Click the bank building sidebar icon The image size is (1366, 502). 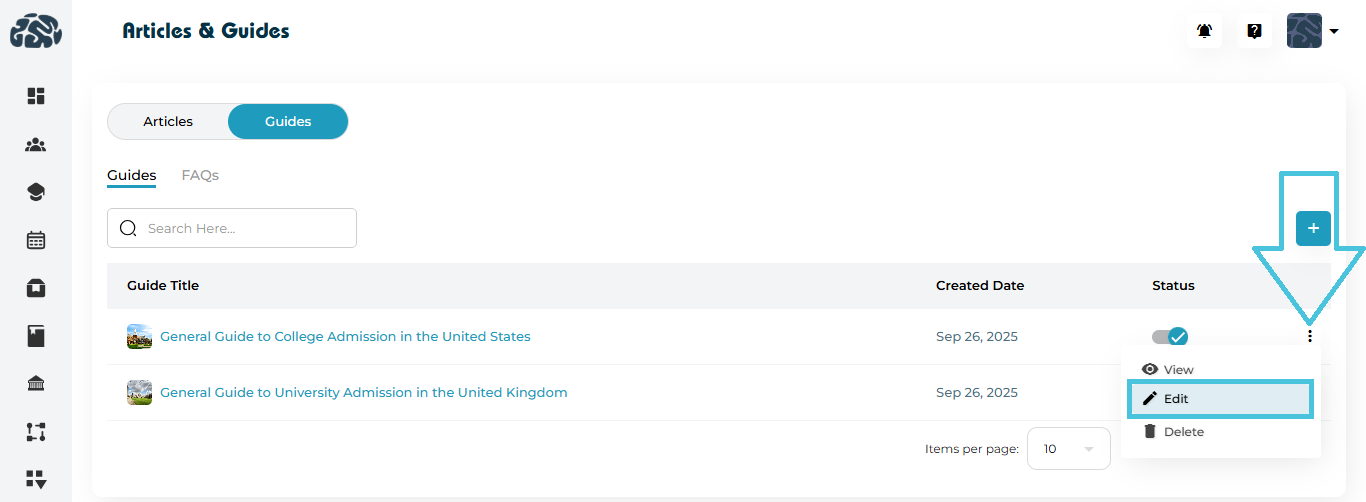[x=36, y=384]
